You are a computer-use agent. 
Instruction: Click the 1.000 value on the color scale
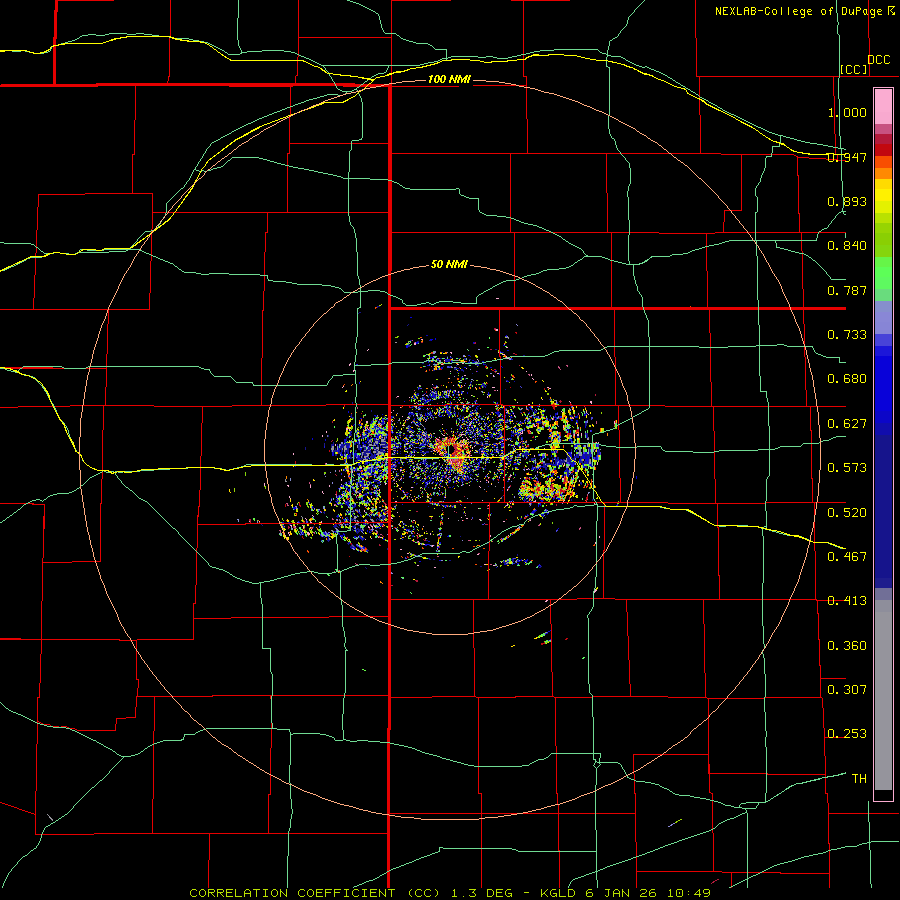coord(847,112)
